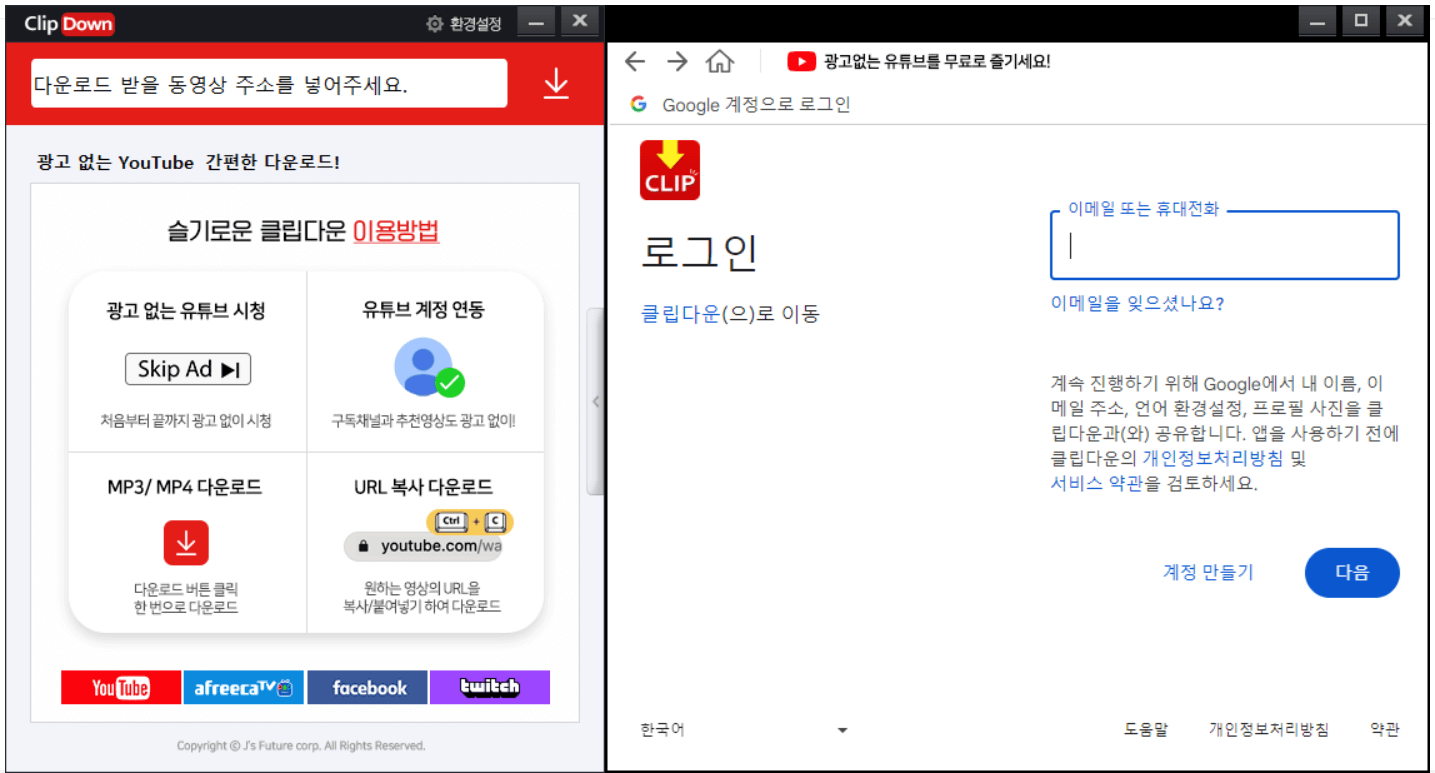Click the 계정 만들기 link
Image resolution: width=1435 pixels, height=773 pixels.
(x=1207, y=572)
